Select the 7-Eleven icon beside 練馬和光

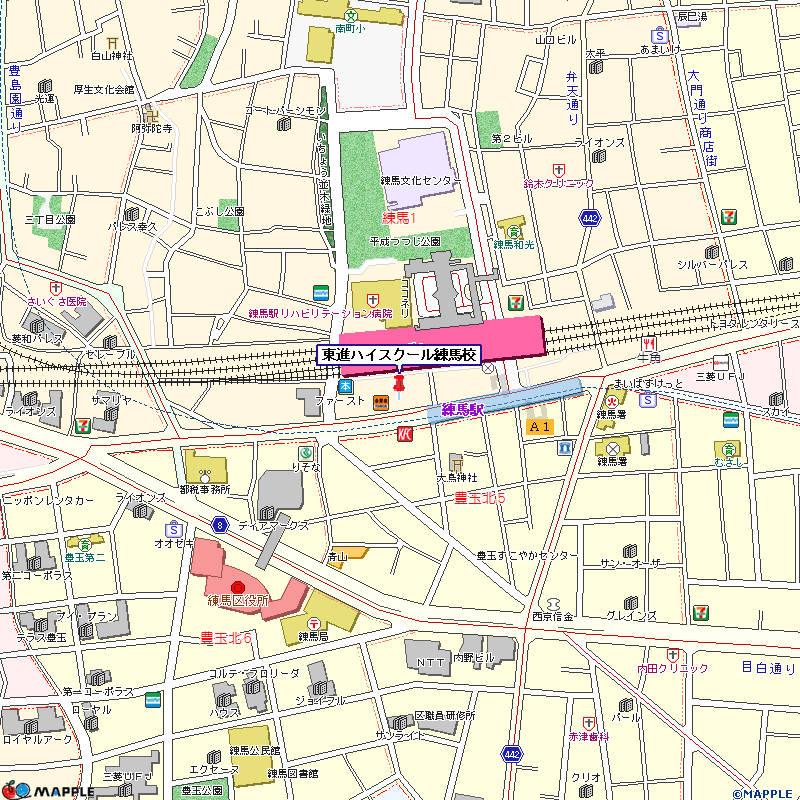tap(516, 301)
